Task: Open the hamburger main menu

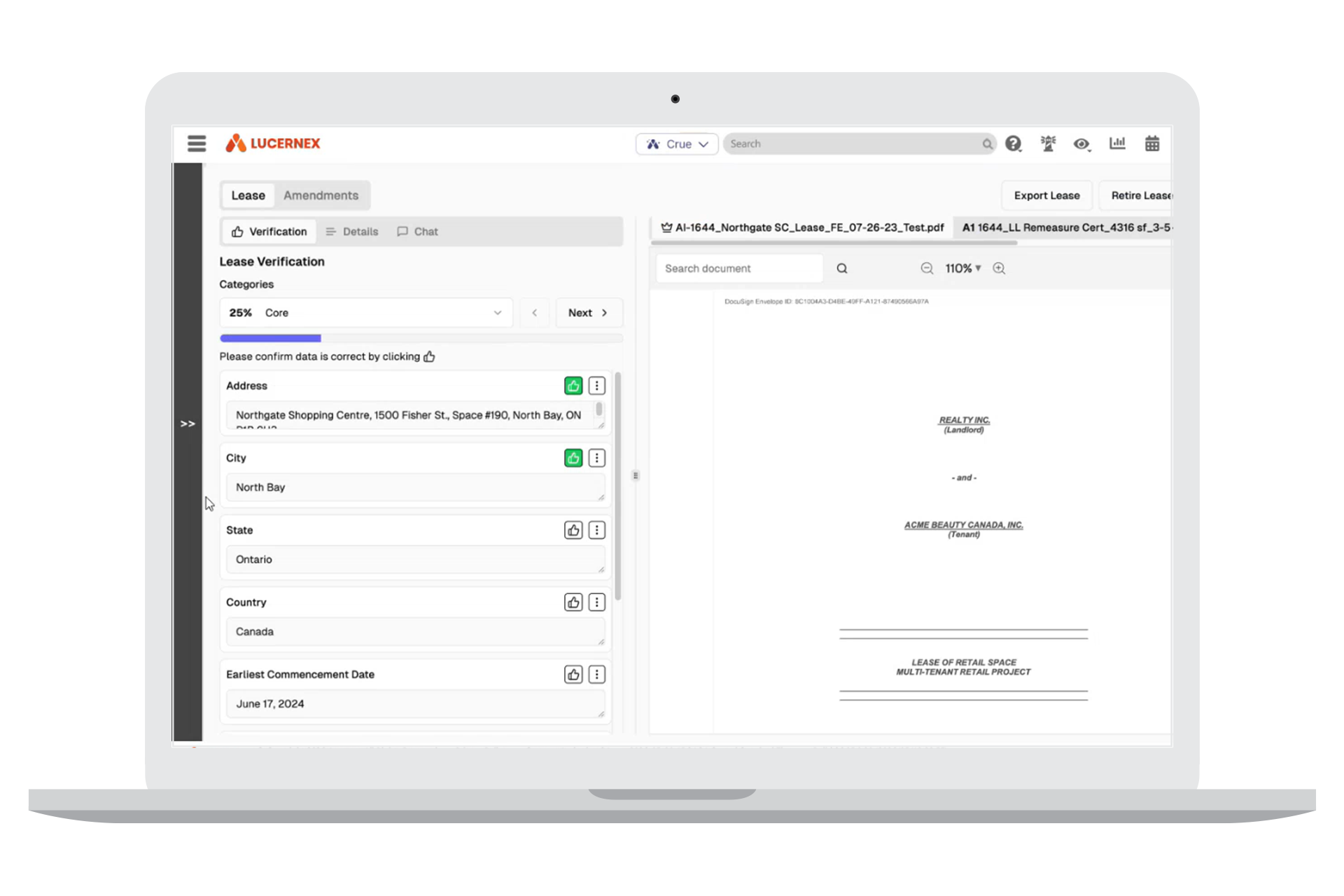Action: pyautogui.click(x=197, y=143)
